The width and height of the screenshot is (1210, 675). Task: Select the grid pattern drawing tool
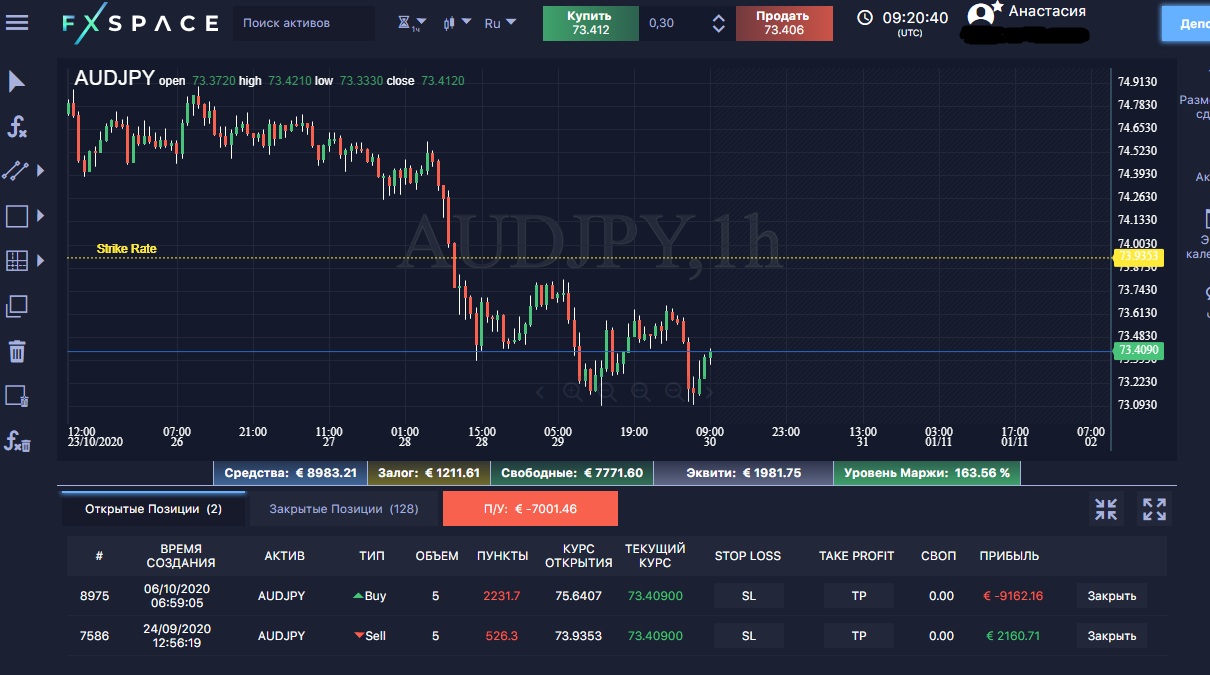coord(17,261)
